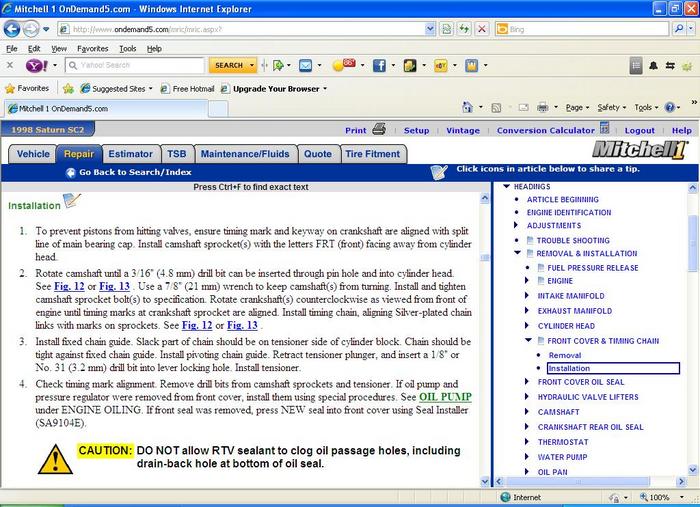Click the smiley messenger icon in toolbar
This screenshot has height=507, width=700.
coord(344,65)
